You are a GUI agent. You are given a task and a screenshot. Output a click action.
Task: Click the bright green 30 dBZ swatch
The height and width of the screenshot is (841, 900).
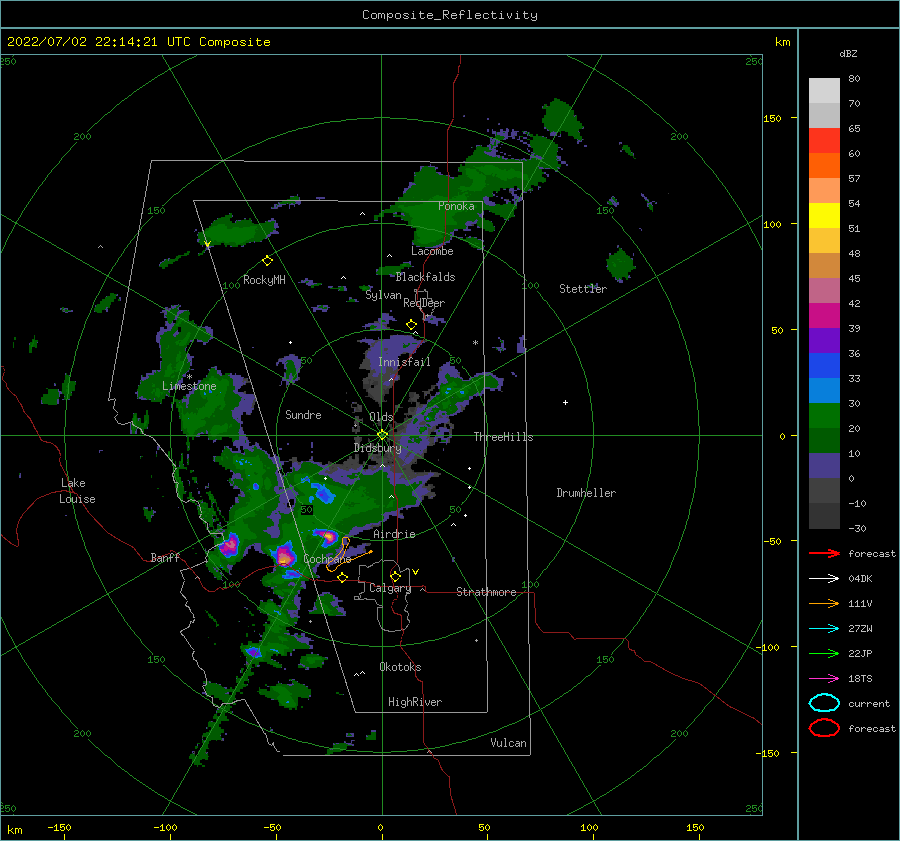[x=824, y=415]
